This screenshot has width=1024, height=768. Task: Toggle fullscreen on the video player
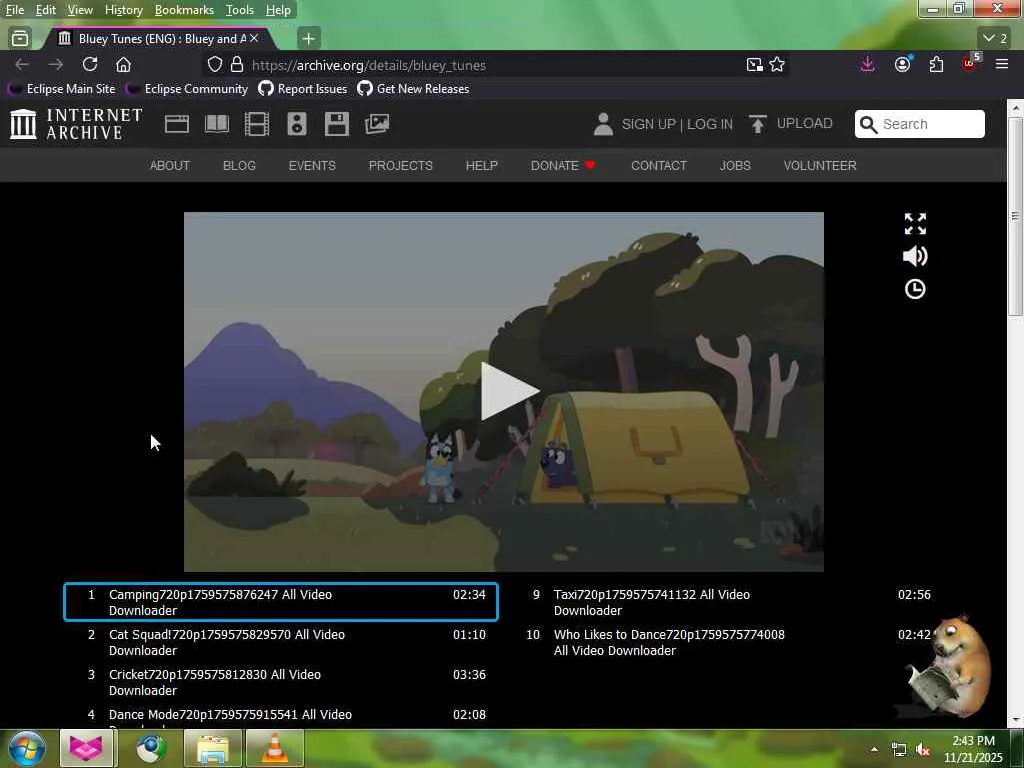pos(915,223)
